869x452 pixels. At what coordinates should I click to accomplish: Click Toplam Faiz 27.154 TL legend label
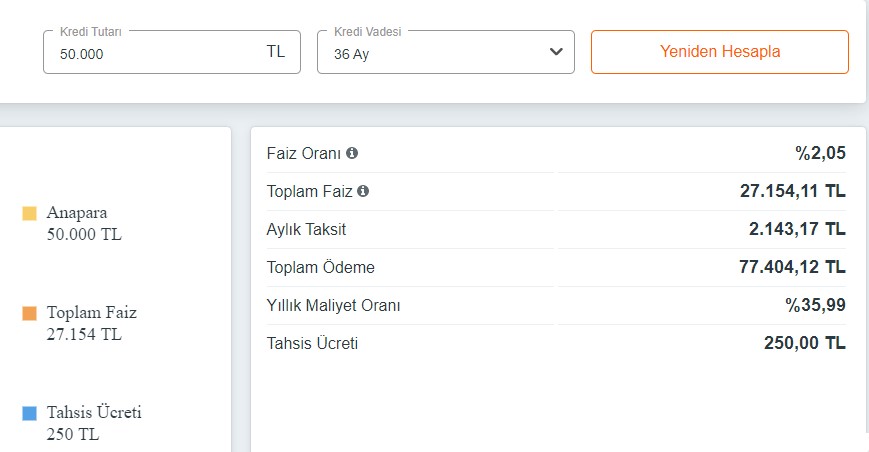pyautogui.click(x=90, y=323)
